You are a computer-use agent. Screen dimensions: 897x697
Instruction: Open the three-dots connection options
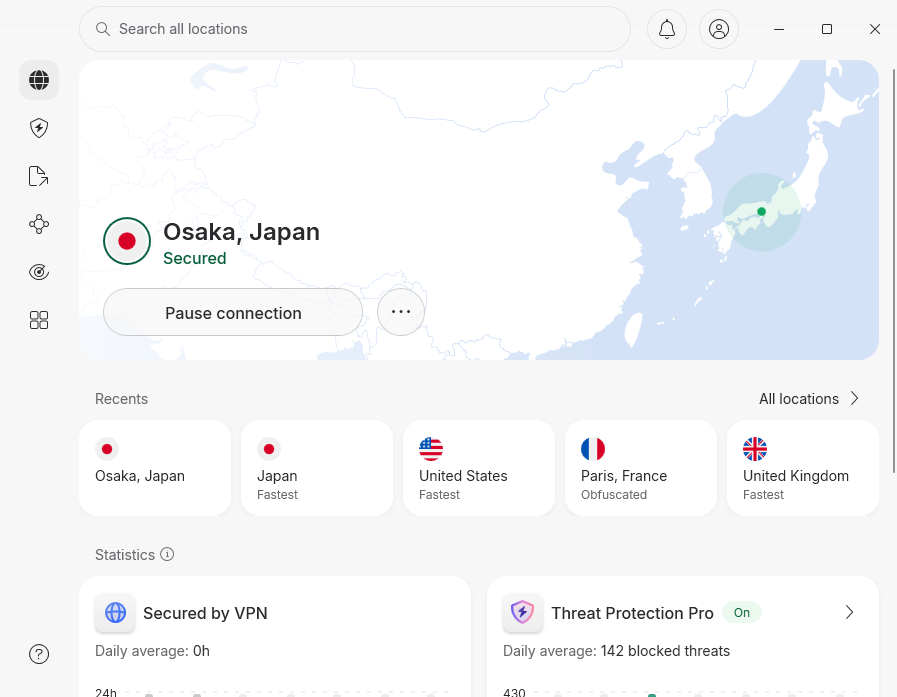(x=401, y=312)
